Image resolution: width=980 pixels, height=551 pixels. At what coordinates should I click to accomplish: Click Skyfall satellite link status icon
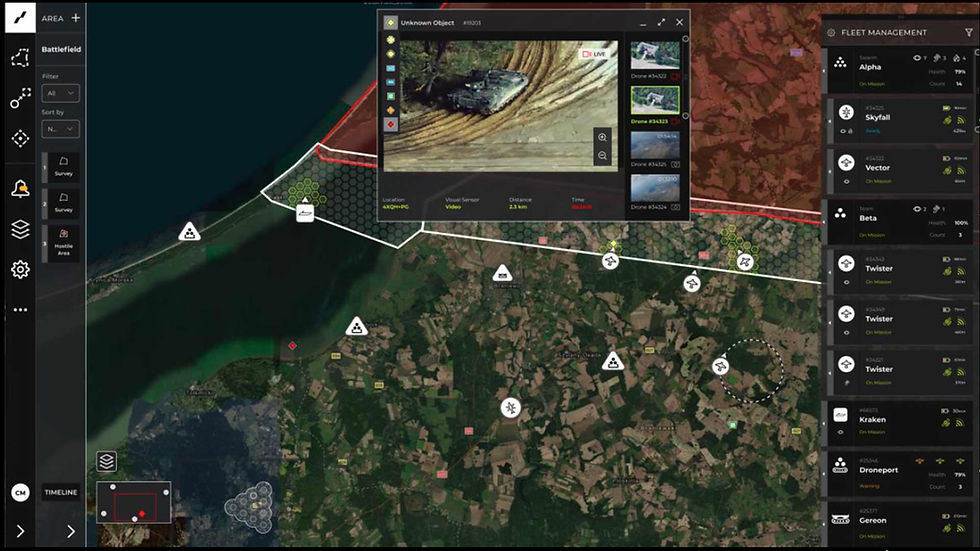948,120
